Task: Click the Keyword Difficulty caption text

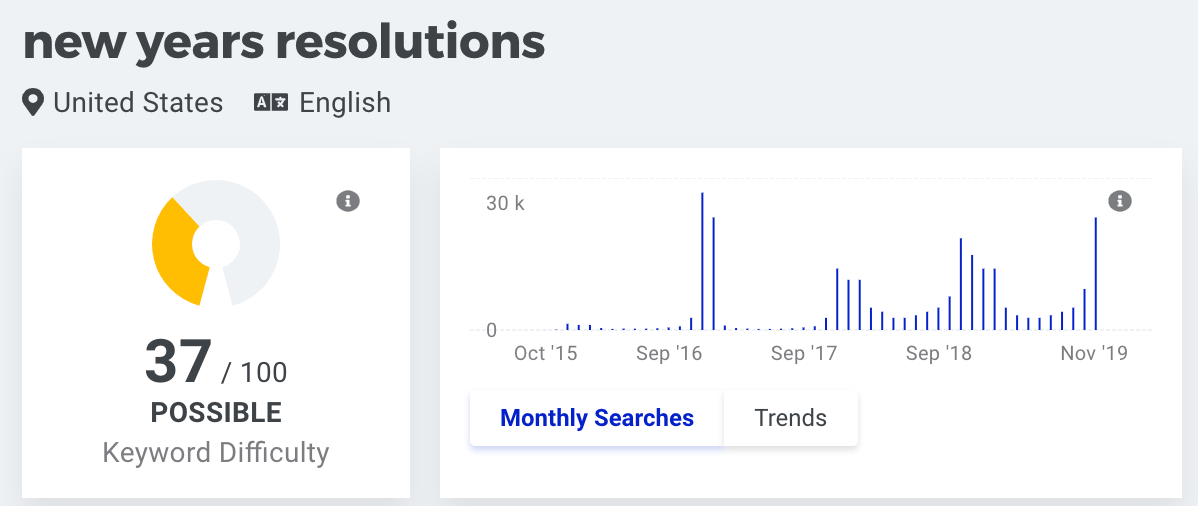Action: [x=216, y=452]
